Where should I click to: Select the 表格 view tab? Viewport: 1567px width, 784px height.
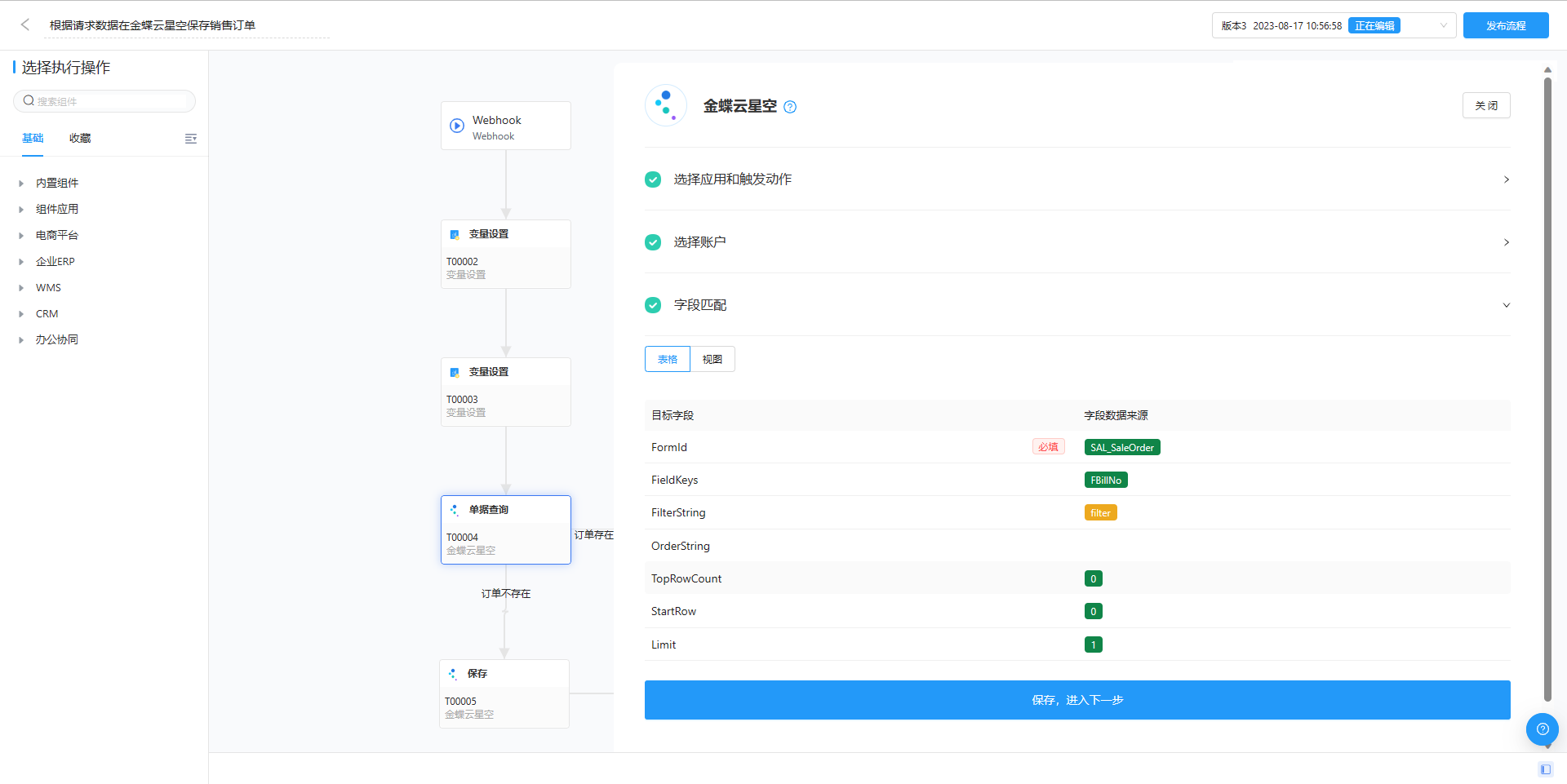(x=668, y=359)
